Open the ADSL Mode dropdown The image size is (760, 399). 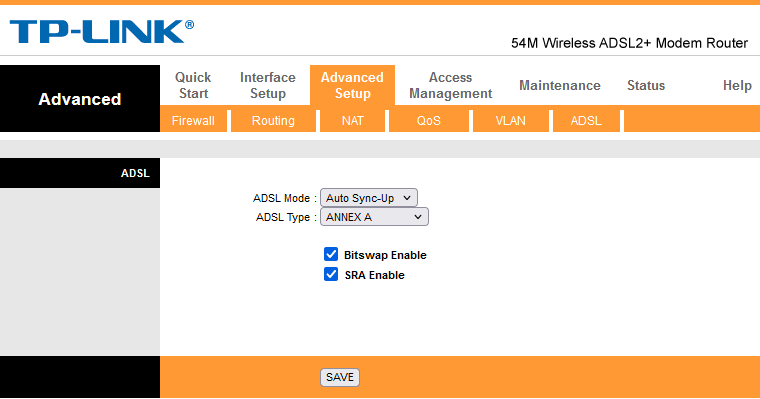[368, 198]
